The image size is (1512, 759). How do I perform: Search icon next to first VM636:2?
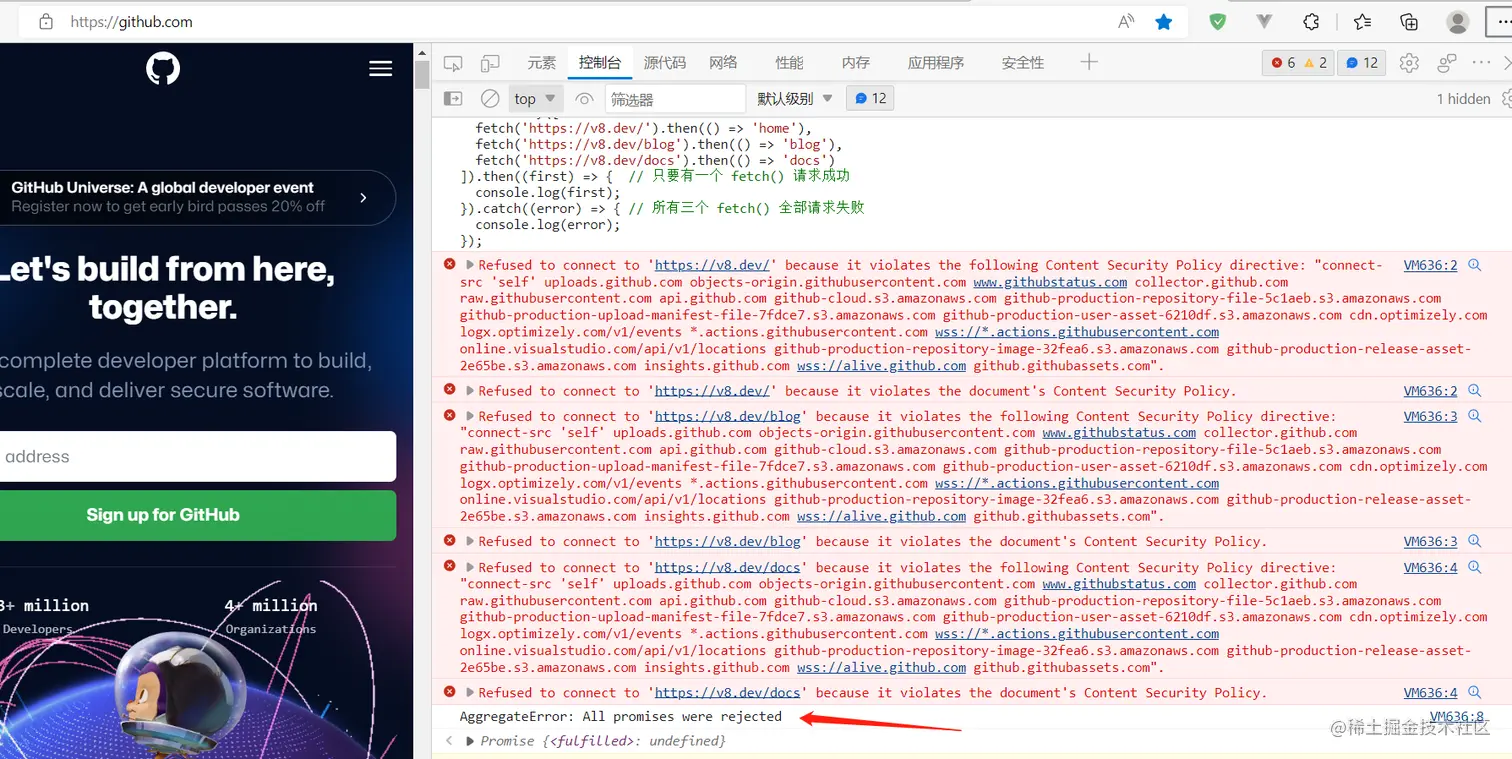[1474, 265]
